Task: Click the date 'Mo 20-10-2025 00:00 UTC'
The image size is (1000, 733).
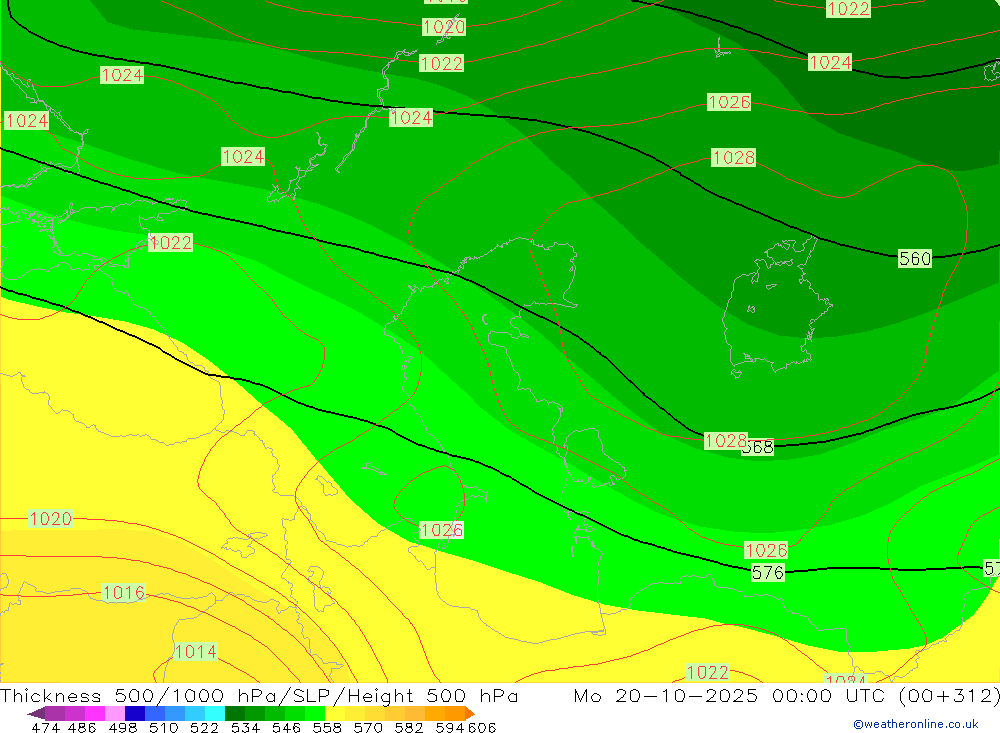Action: (x=732, y=695)
